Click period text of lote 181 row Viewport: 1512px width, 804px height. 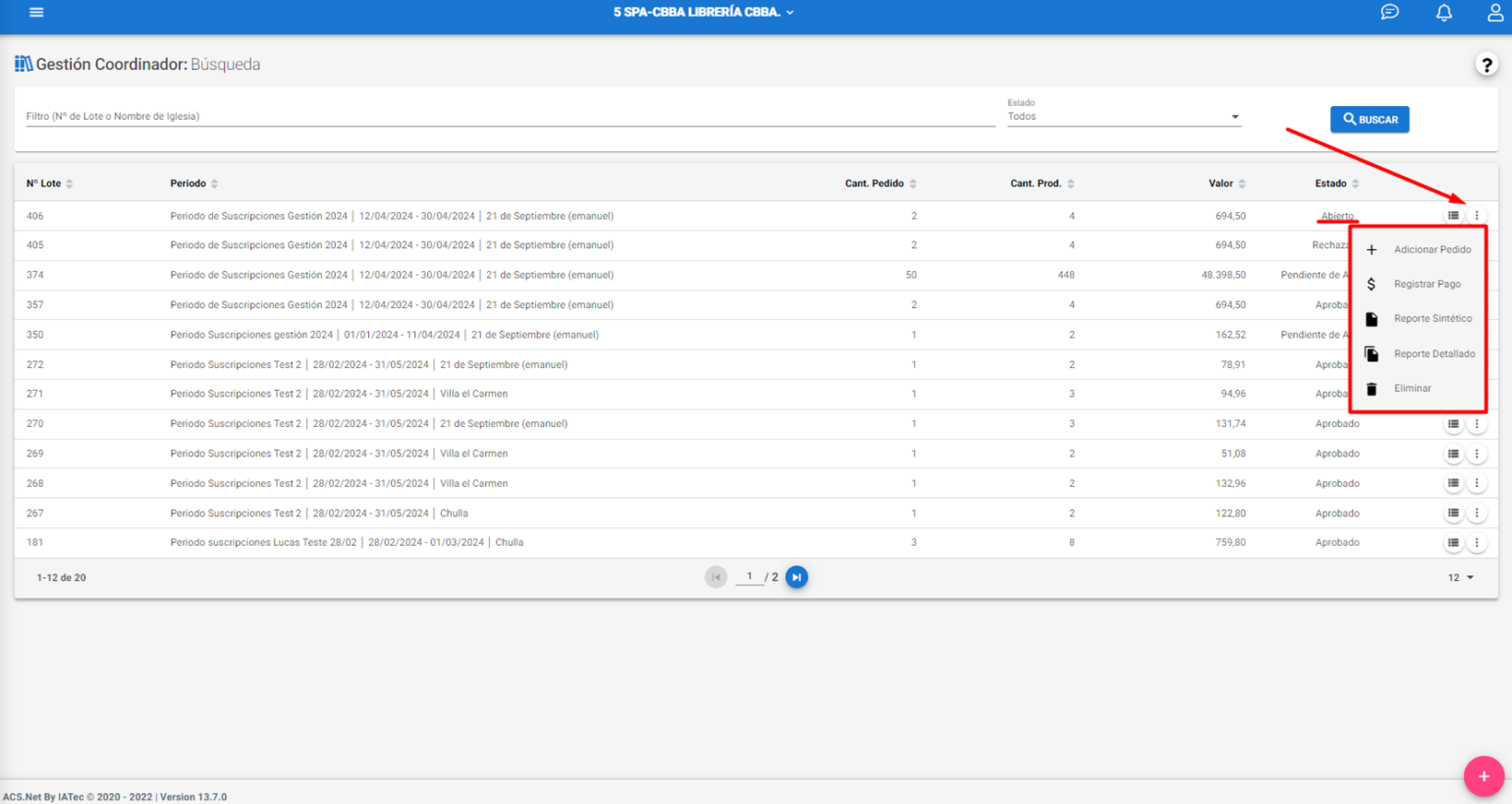tap(347, 542)
